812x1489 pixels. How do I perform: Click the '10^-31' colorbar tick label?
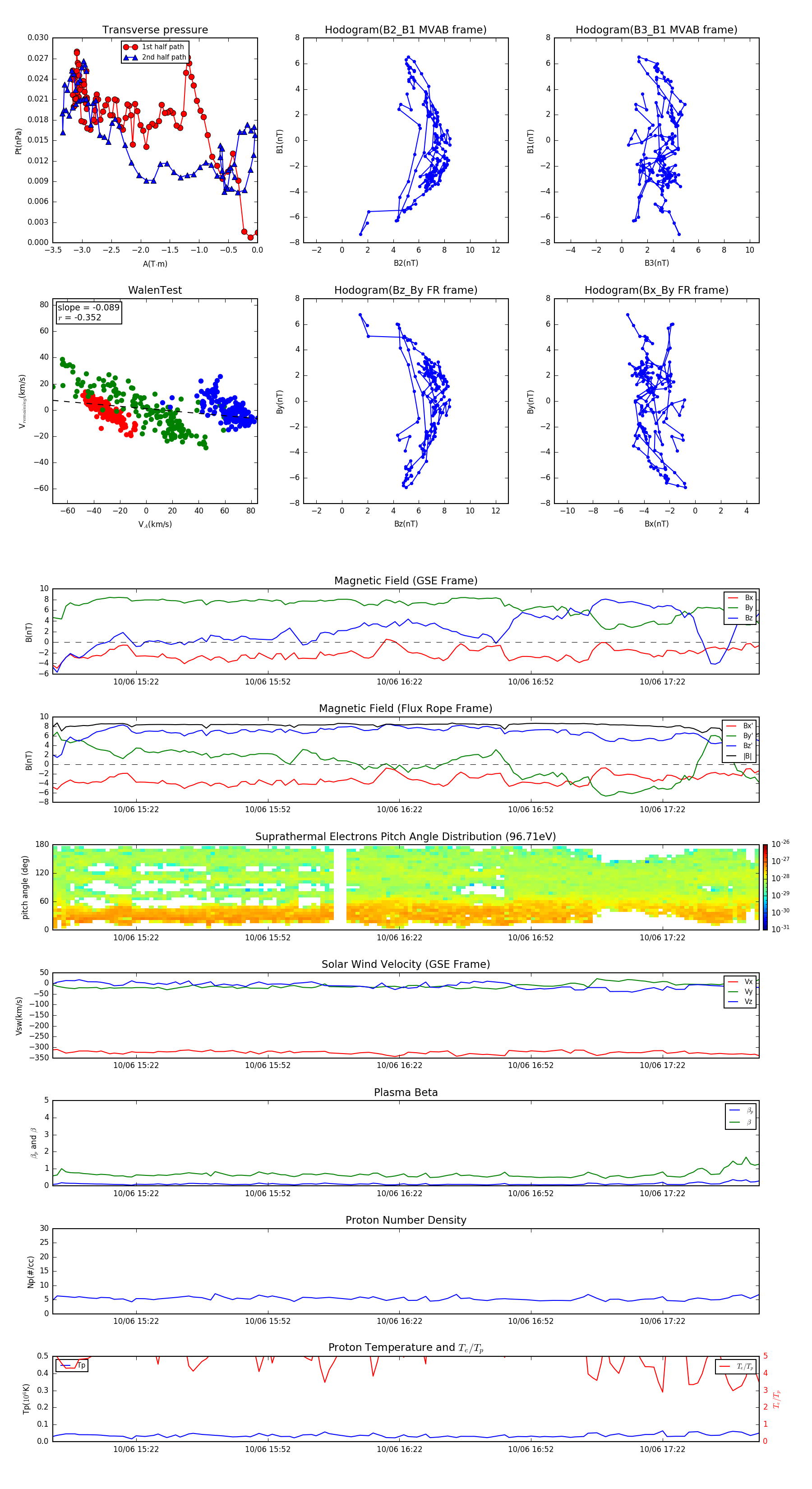click(780, 929)
